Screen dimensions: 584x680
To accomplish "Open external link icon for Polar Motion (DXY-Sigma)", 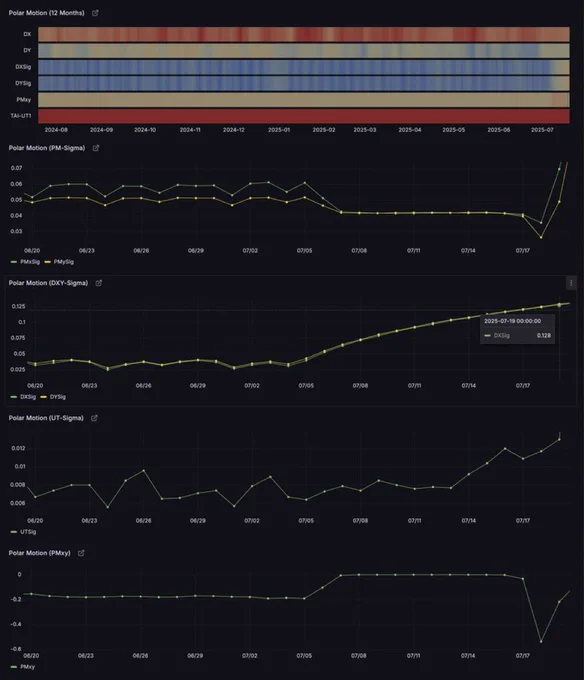I will tap(99, 283).
